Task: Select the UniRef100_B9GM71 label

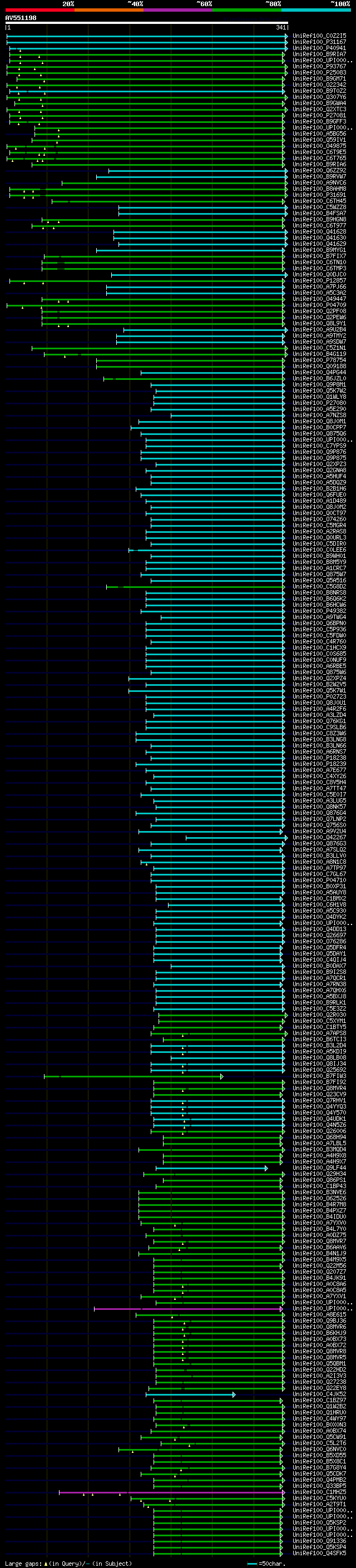Action: (x=319, y=78)
